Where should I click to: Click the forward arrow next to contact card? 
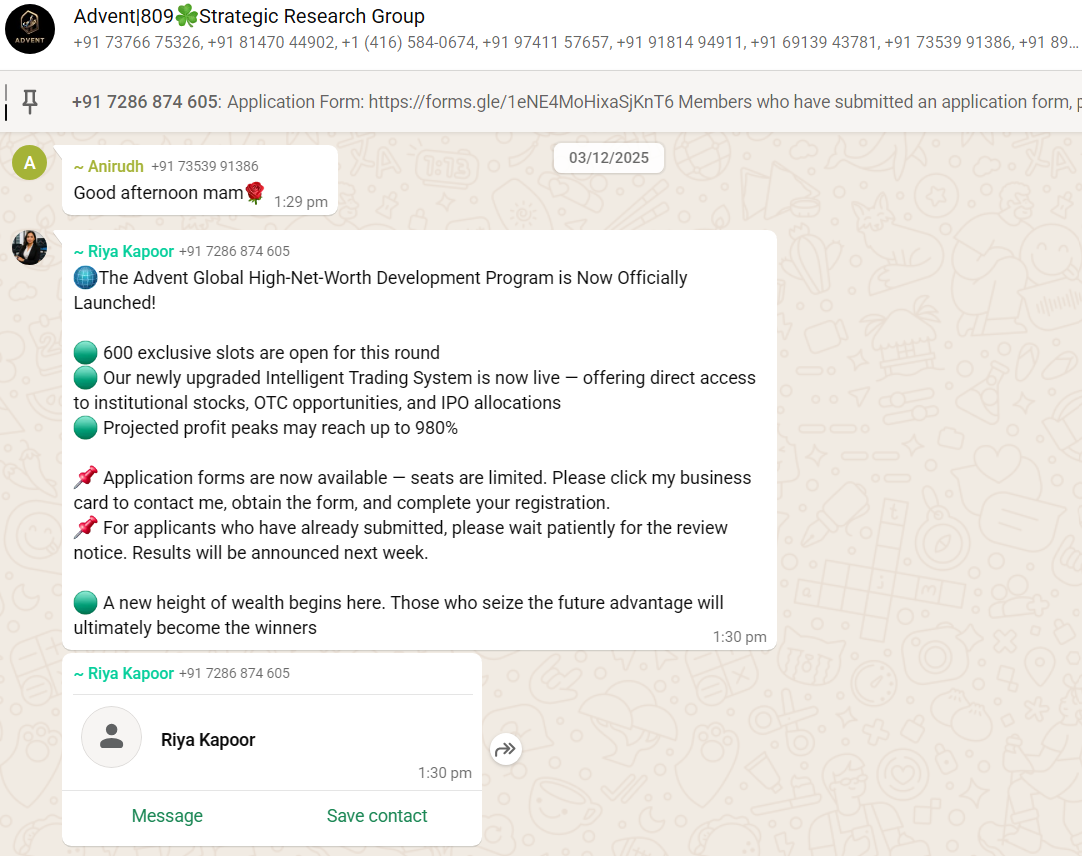[x=506, y=749]
